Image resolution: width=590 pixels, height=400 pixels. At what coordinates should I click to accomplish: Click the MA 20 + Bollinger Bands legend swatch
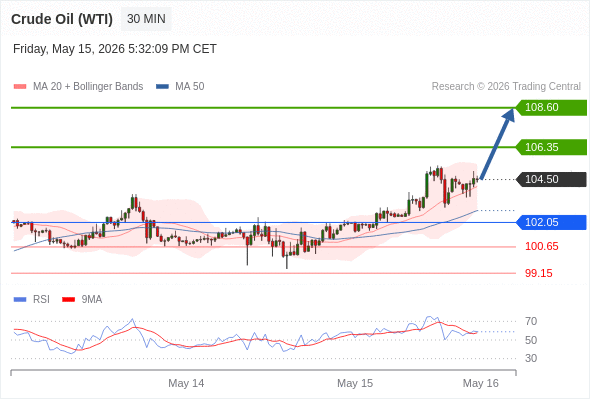pyautogui.click(x=20, y=87)
